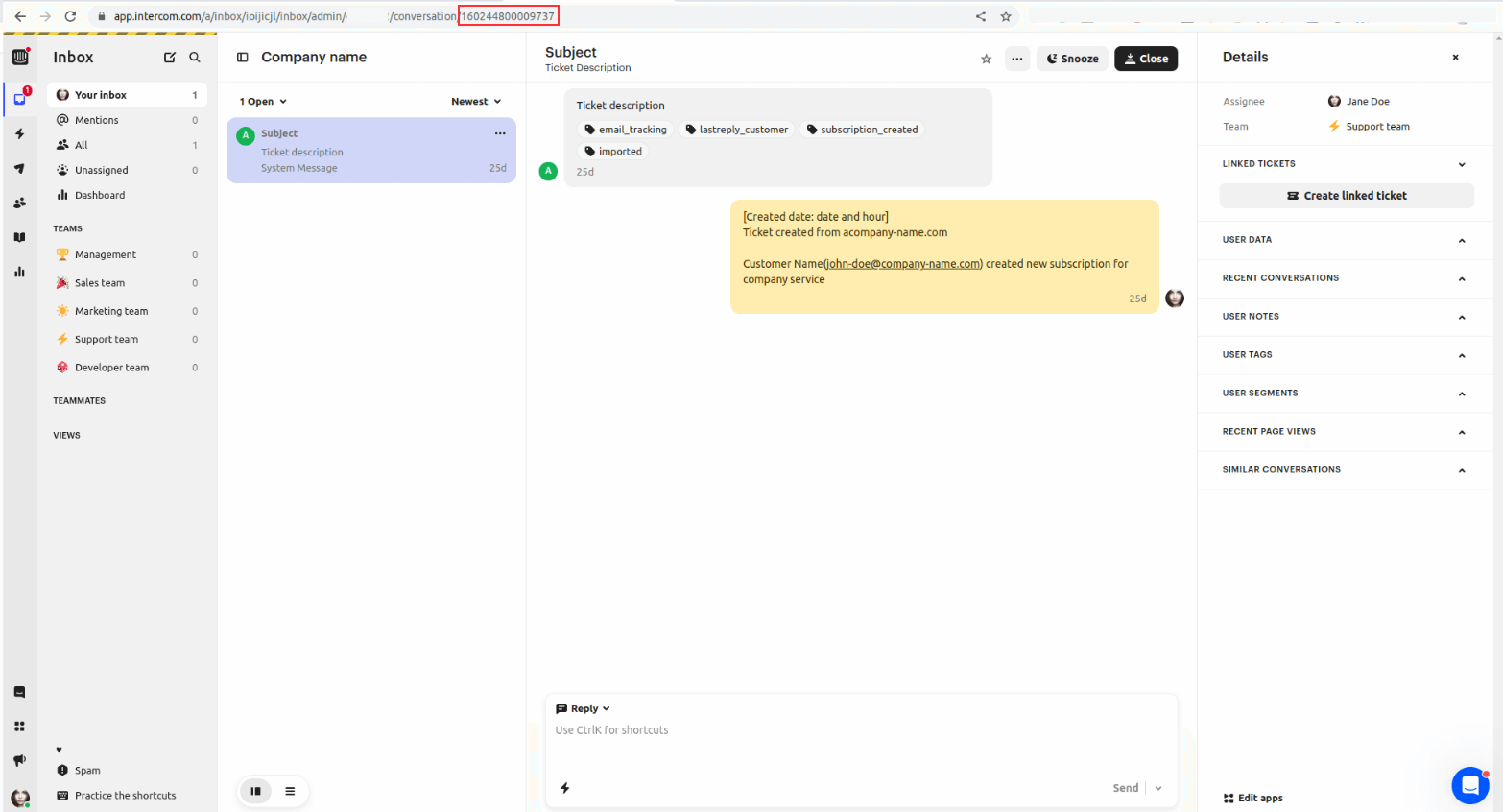Open the Management team inbox

(x=127, y=254)
